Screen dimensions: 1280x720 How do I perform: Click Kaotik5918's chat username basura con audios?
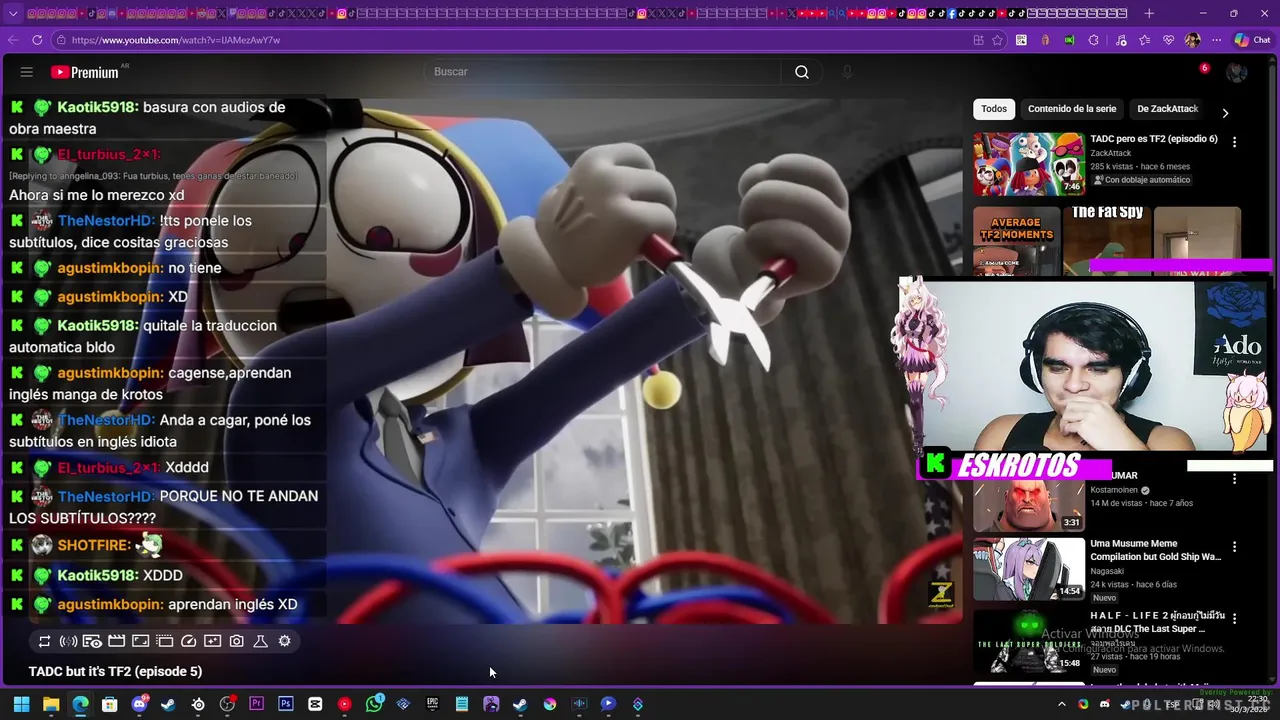pos(98,107)
